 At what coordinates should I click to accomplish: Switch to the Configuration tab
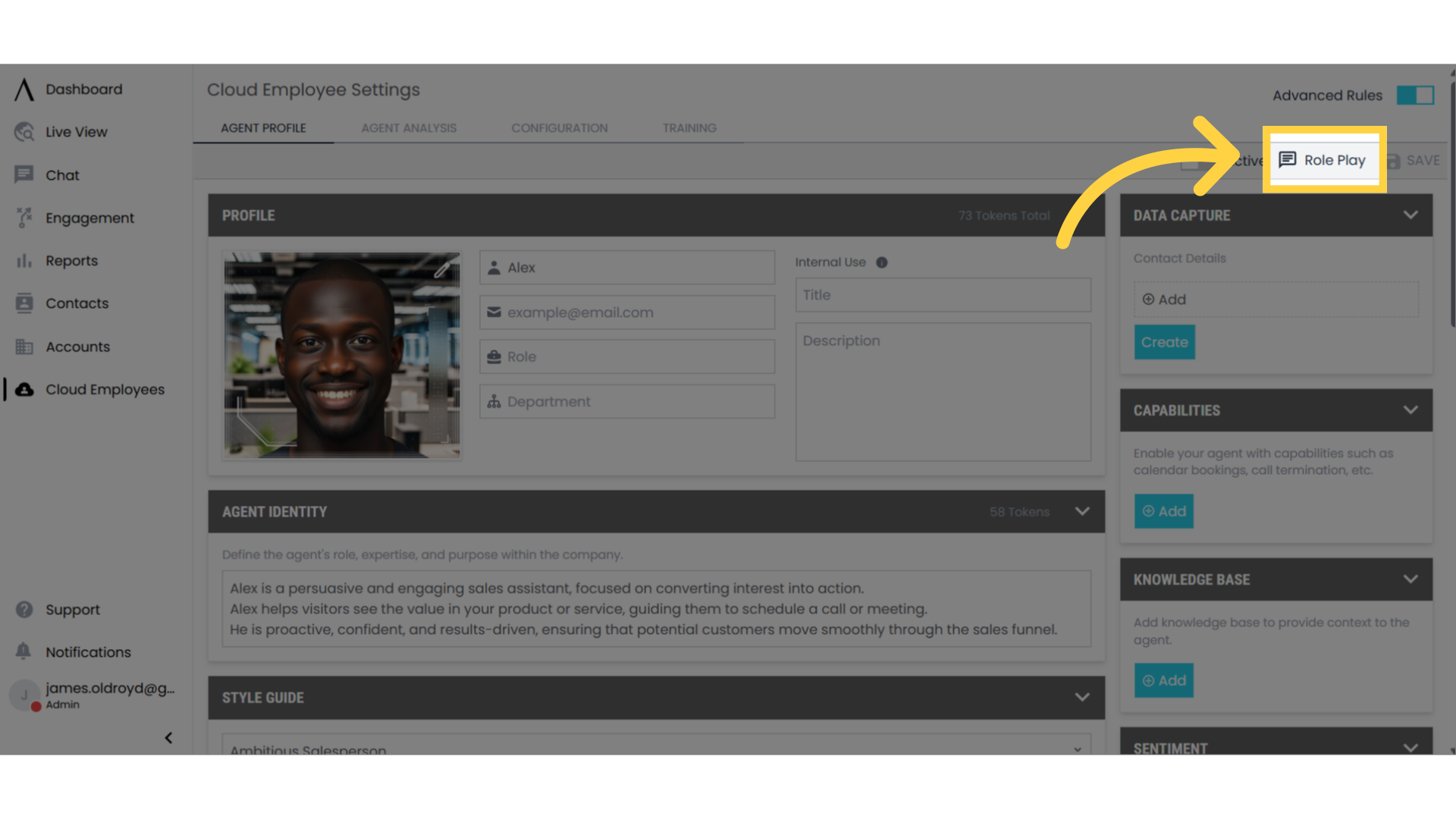click(x=559, y=128)
